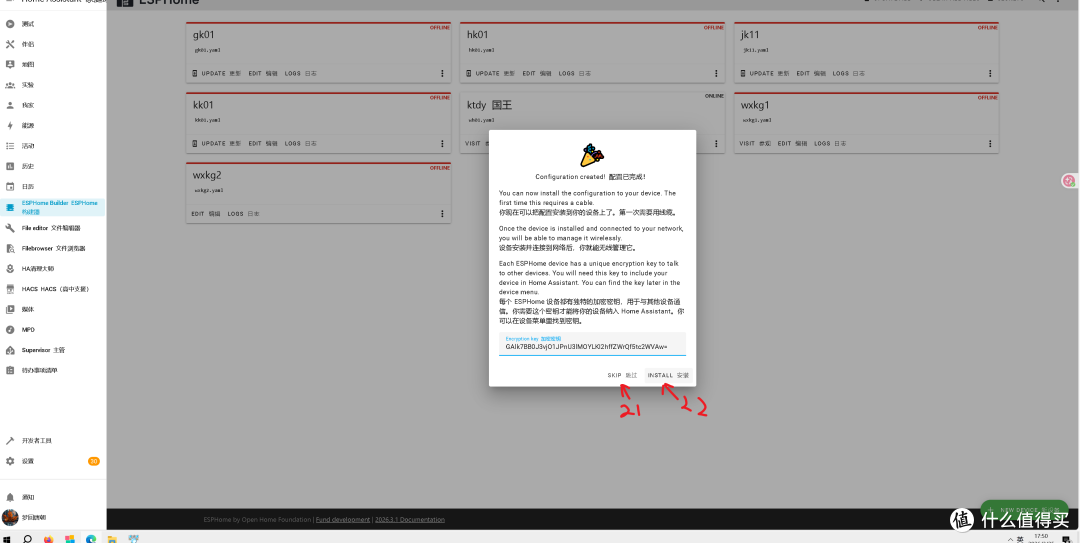
Task: Click the settings gear icon
Action: (10, 461)
